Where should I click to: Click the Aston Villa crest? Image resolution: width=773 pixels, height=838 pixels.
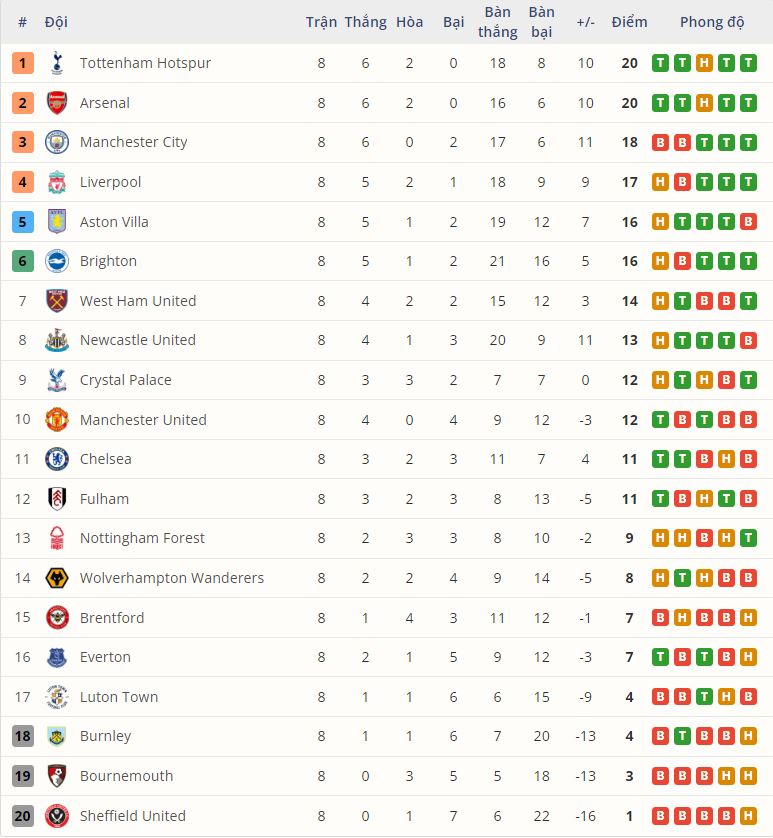point(55,221)
